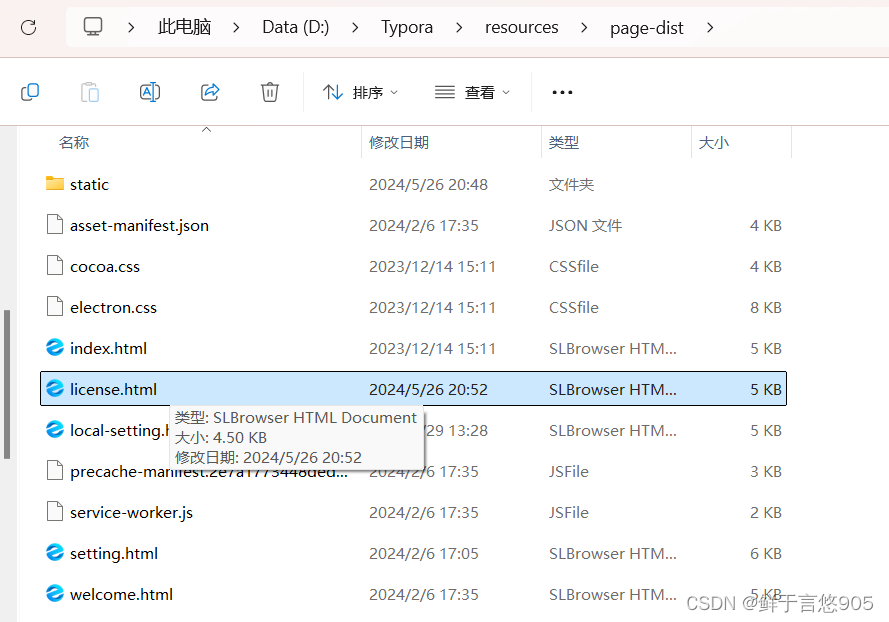
Task: Select the static folder name
Action: pos(89,184)
